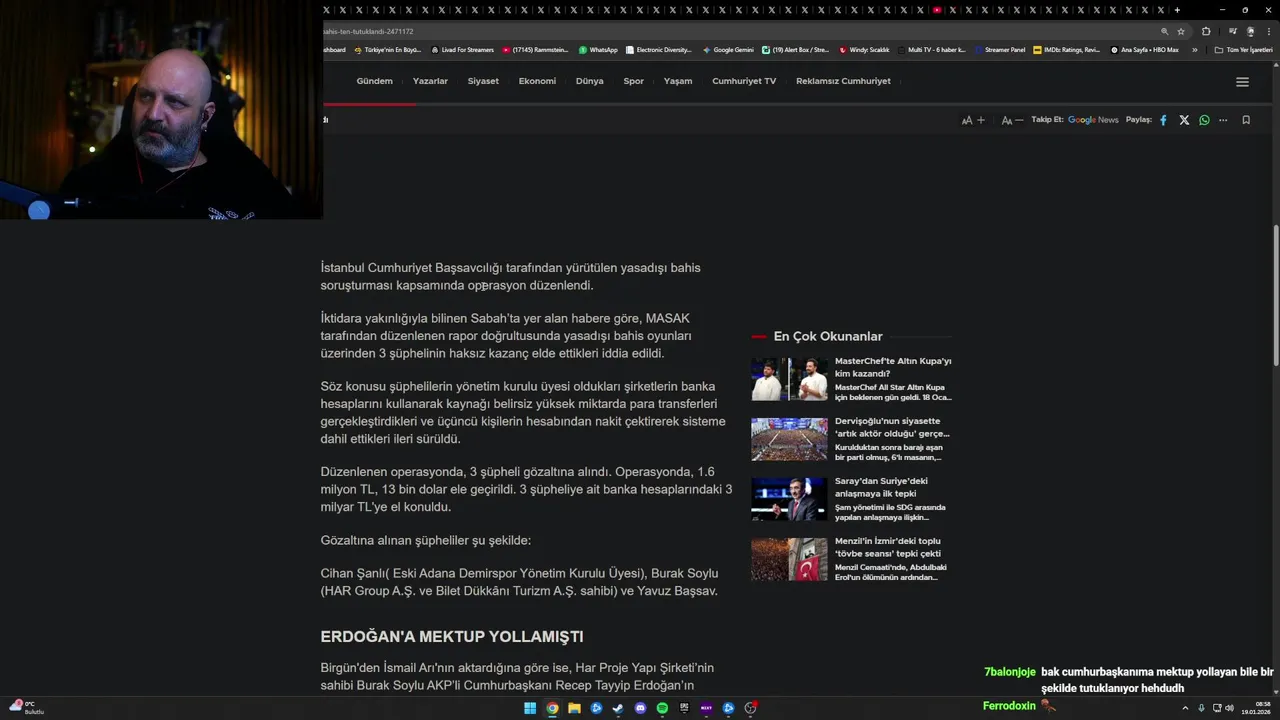The height and width of the screenshot is (720, 1280).
Task: Read MasterChef'te Altın Kupa'yı kim kazandı headline
Action: pos(893,367)
